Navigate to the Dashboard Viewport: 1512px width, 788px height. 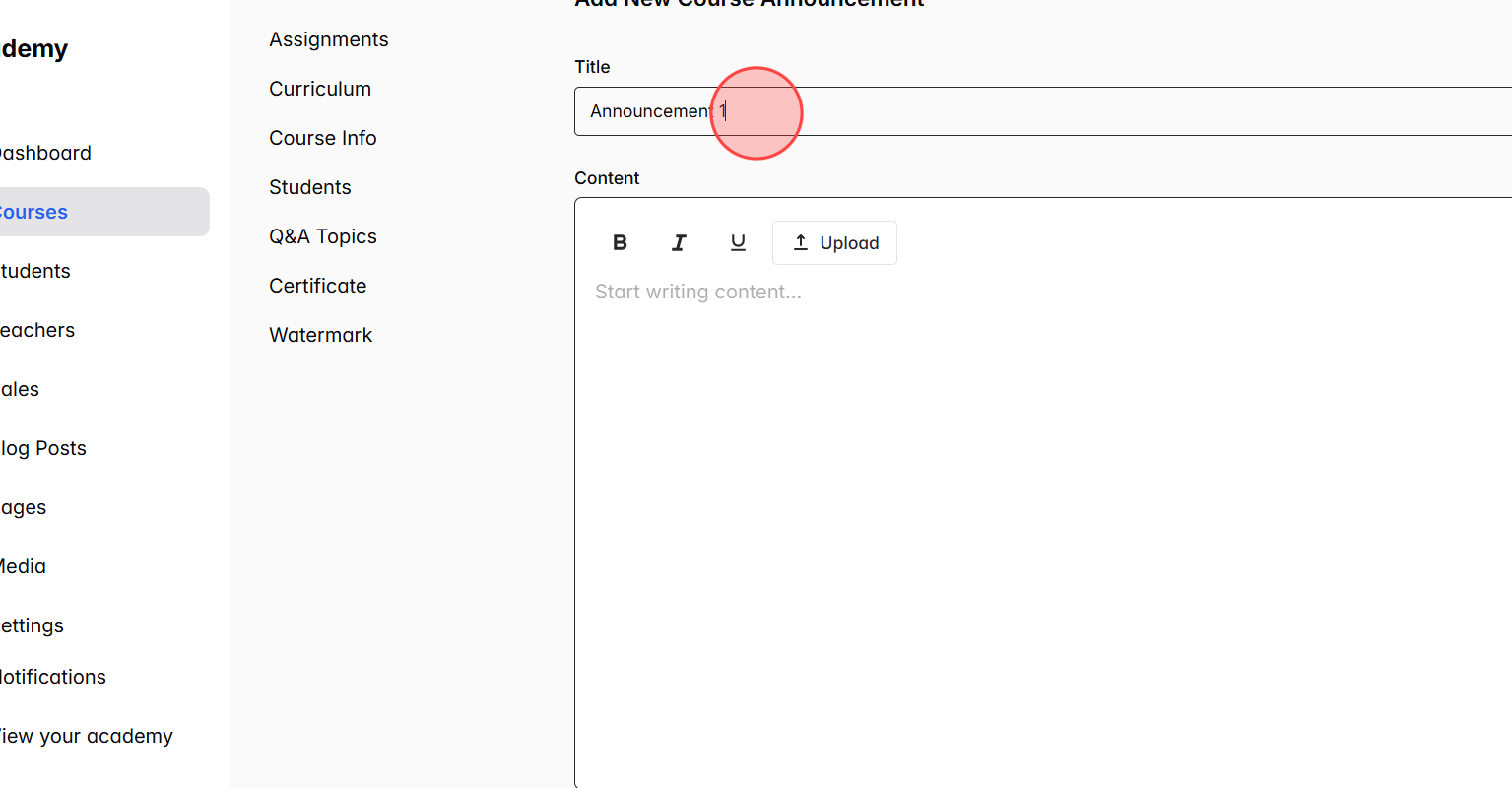[45, 153]
